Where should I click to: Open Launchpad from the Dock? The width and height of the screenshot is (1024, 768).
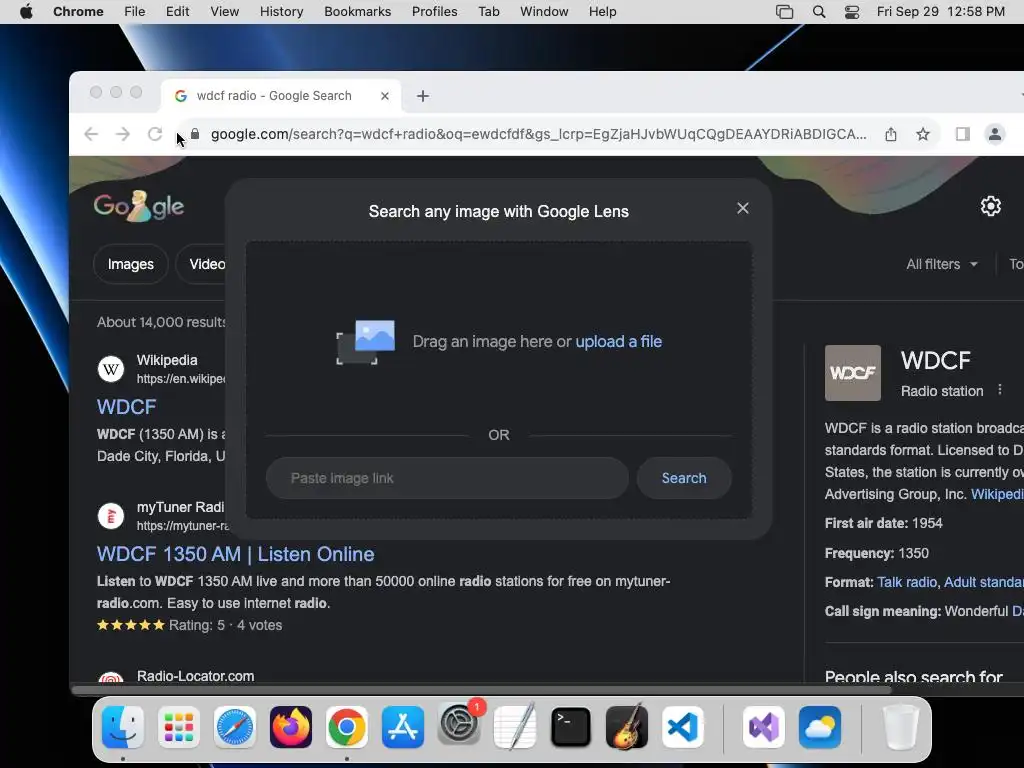(179, 727)
